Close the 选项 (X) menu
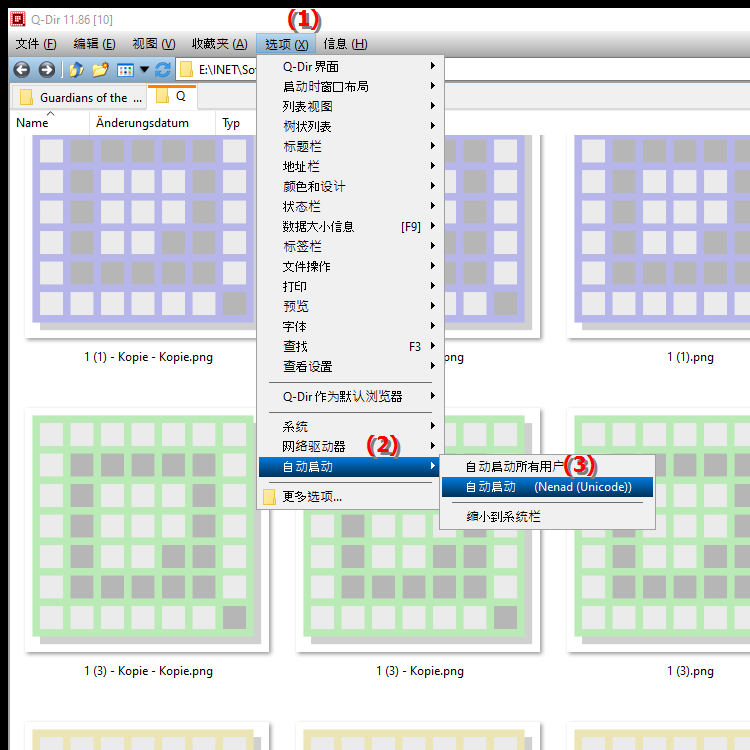 tap(287, 44)
